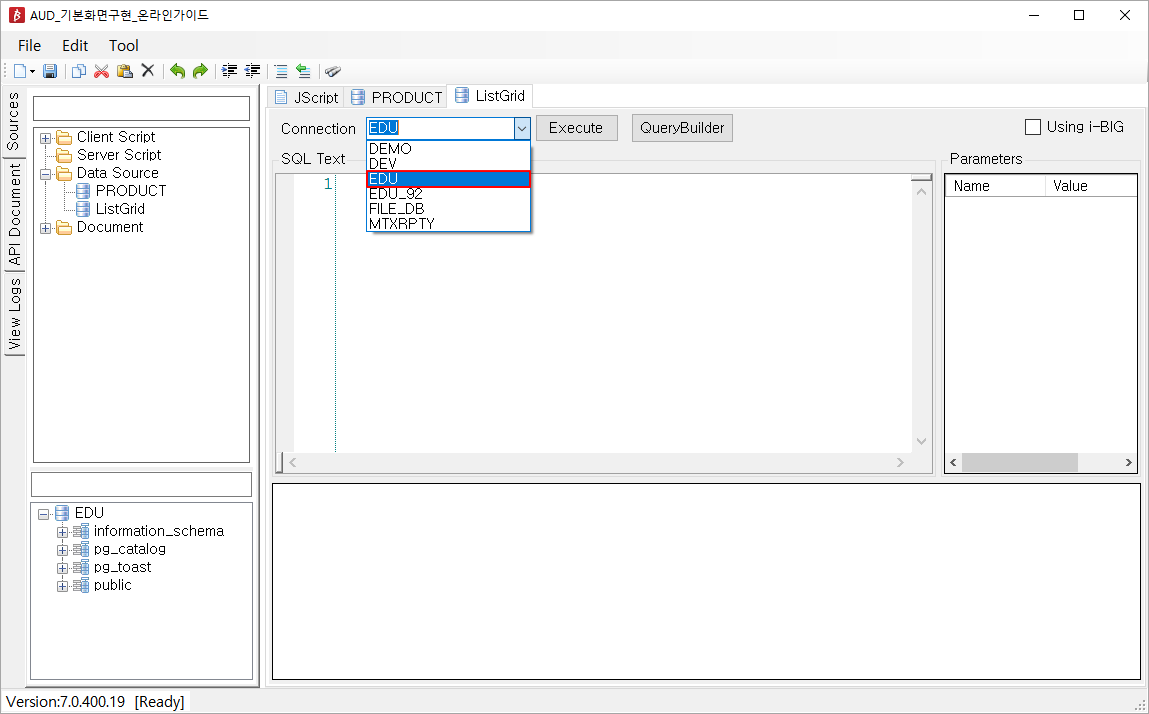Click the EDU database icon in tree
1149x714 pixels.
pos(62,512)
